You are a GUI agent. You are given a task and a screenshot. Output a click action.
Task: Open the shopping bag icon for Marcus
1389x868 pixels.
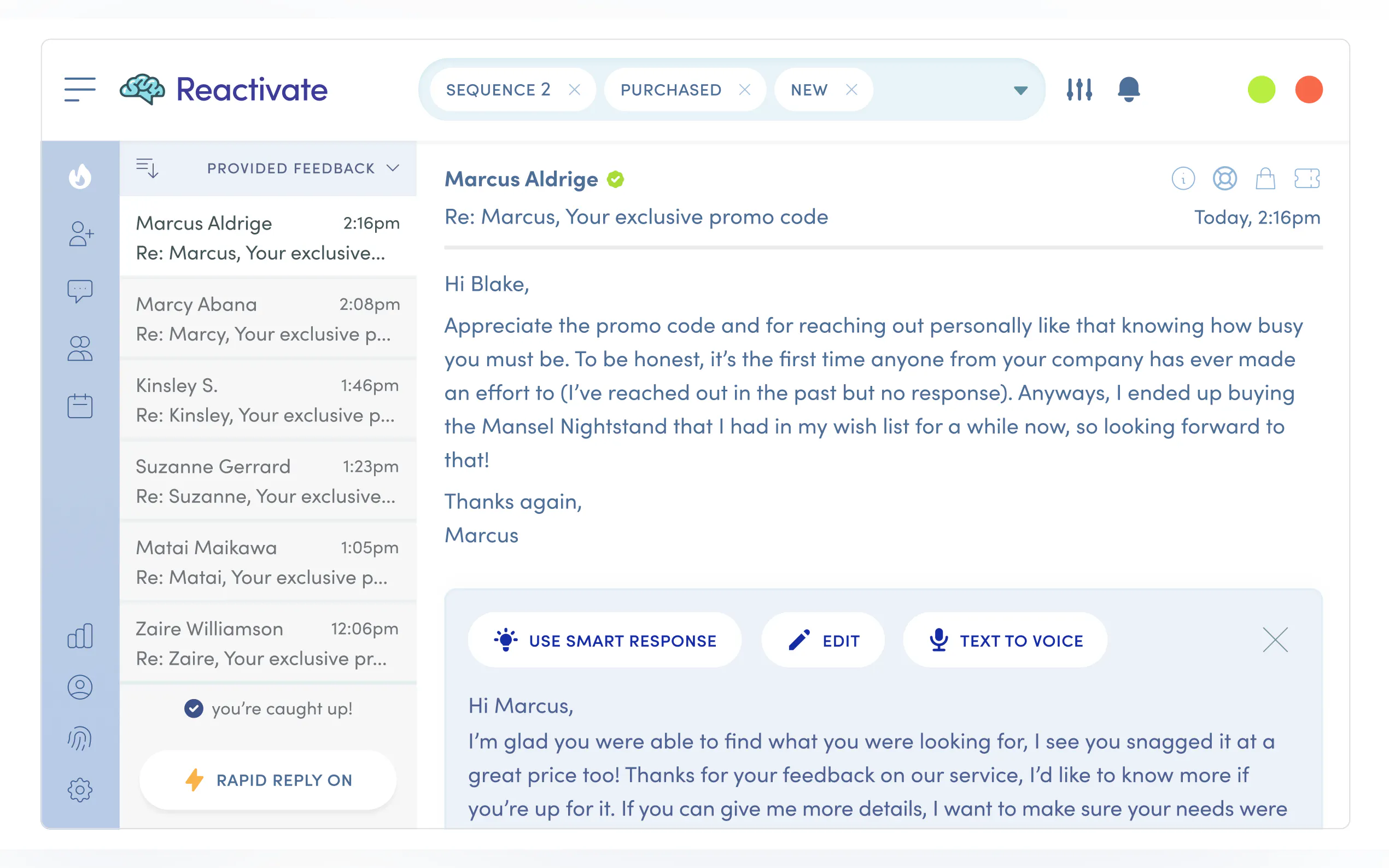click(x=1265, y=179)
